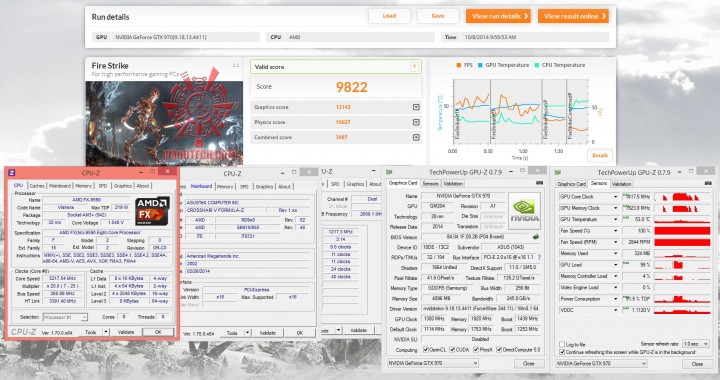Click the AMD FX processor logo in CPU-Z

click(x=152, y=211)
